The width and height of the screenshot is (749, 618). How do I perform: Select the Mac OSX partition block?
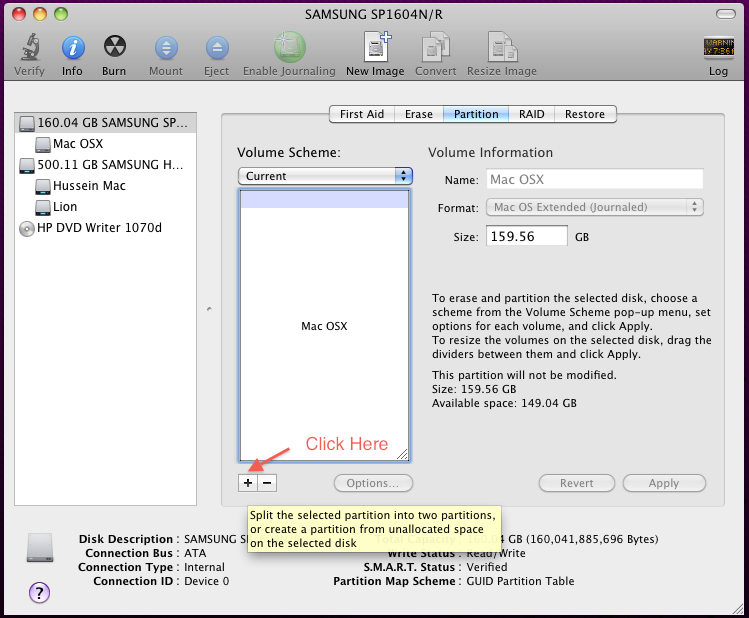324,326
